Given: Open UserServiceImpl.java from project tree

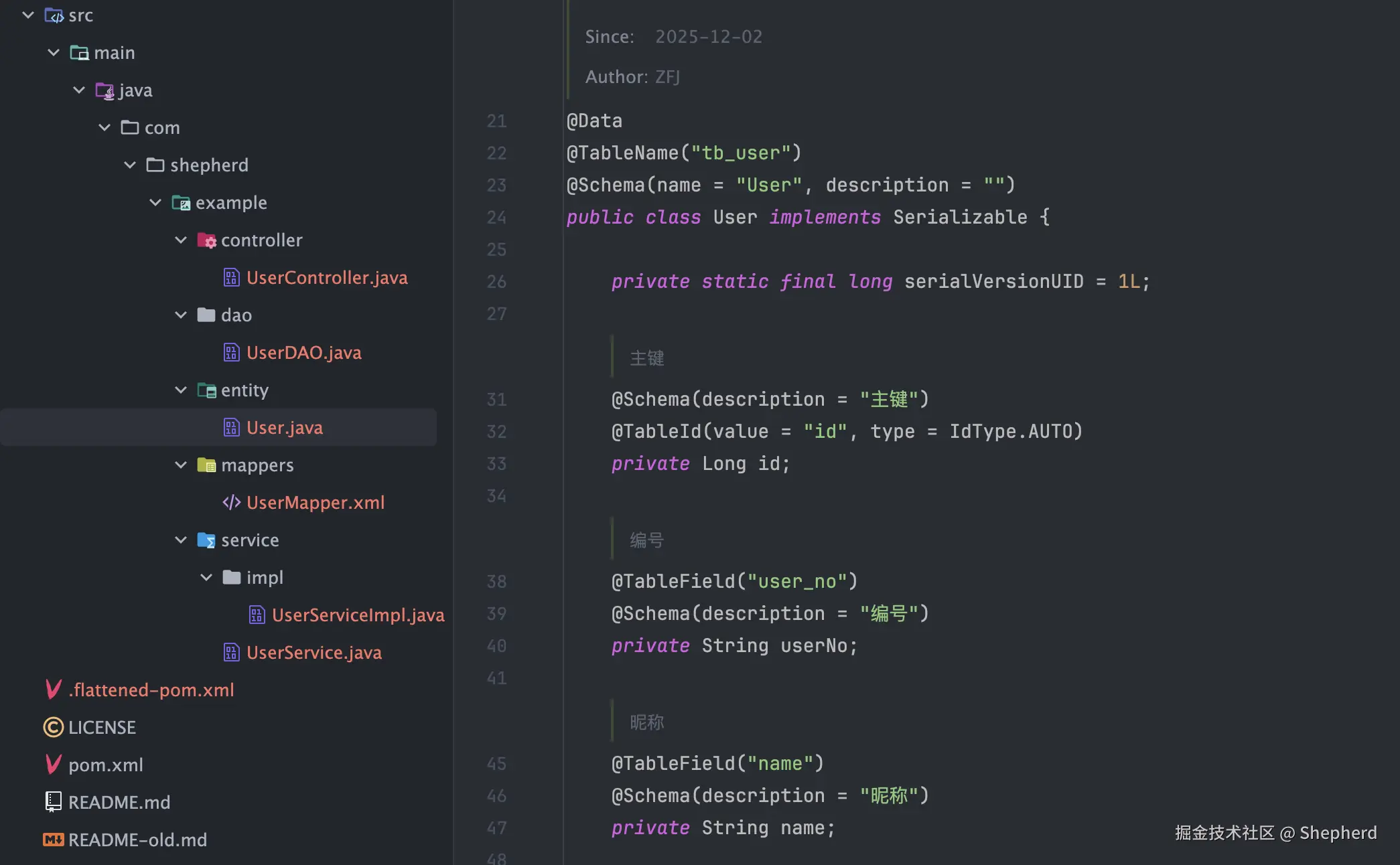Looking at the screenshot, I should 358,615.
